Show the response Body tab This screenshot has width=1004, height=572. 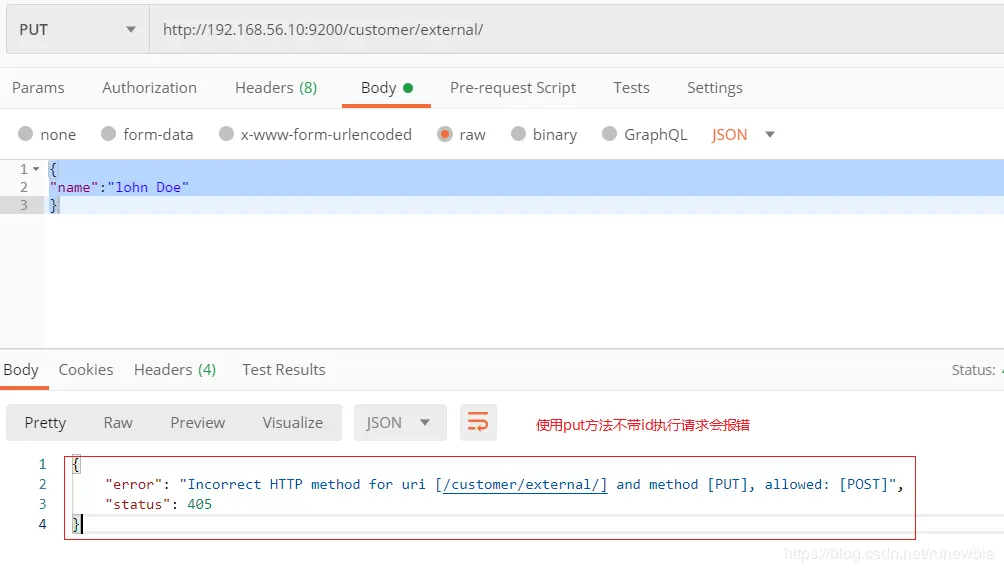21,370
